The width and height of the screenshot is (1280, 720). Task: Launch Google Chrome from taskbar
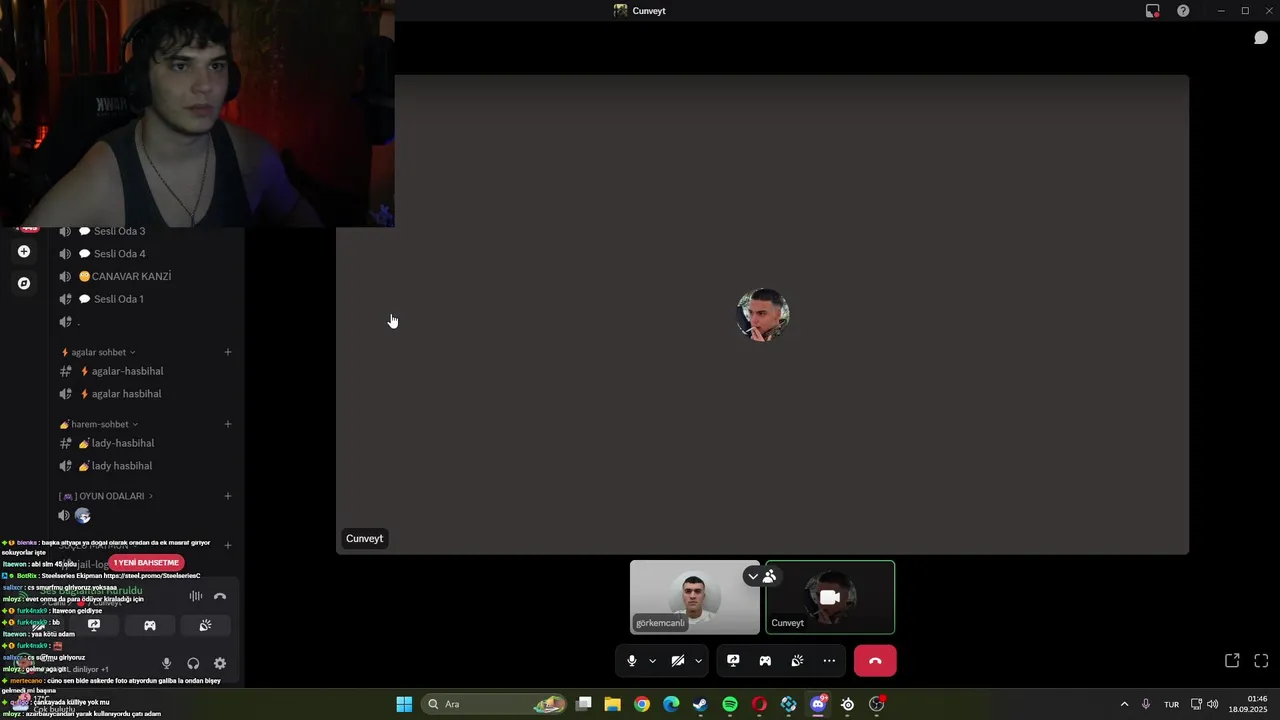click(x=642, y=704)
